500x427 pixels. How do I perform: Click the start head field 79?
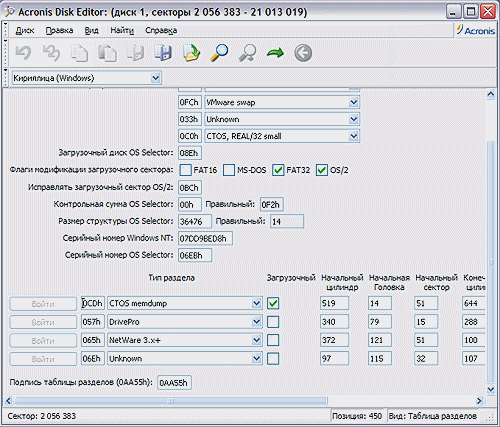pos(380,322)
